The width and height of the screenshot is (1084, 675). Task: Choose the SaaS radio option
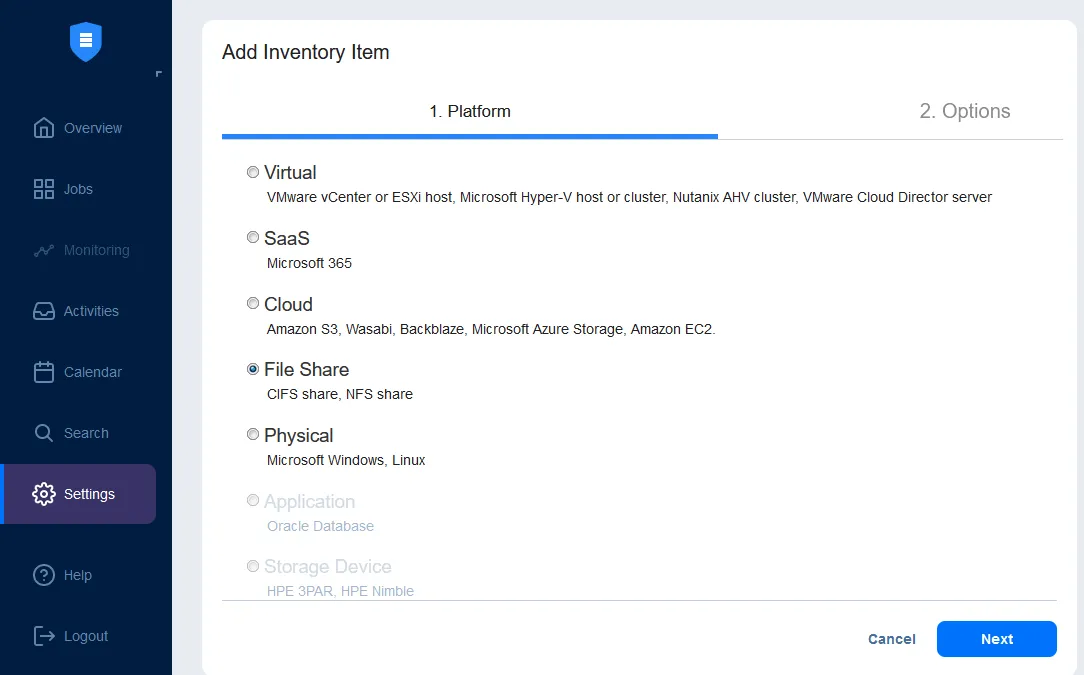coord(253,238)
